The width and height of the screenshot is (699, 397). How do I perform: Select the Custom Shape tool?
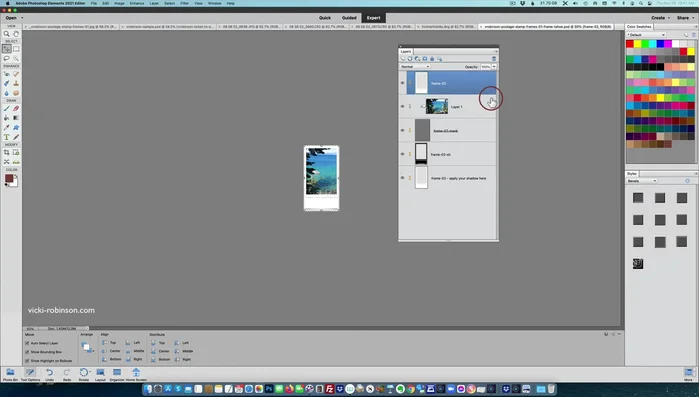coord(16,128)
